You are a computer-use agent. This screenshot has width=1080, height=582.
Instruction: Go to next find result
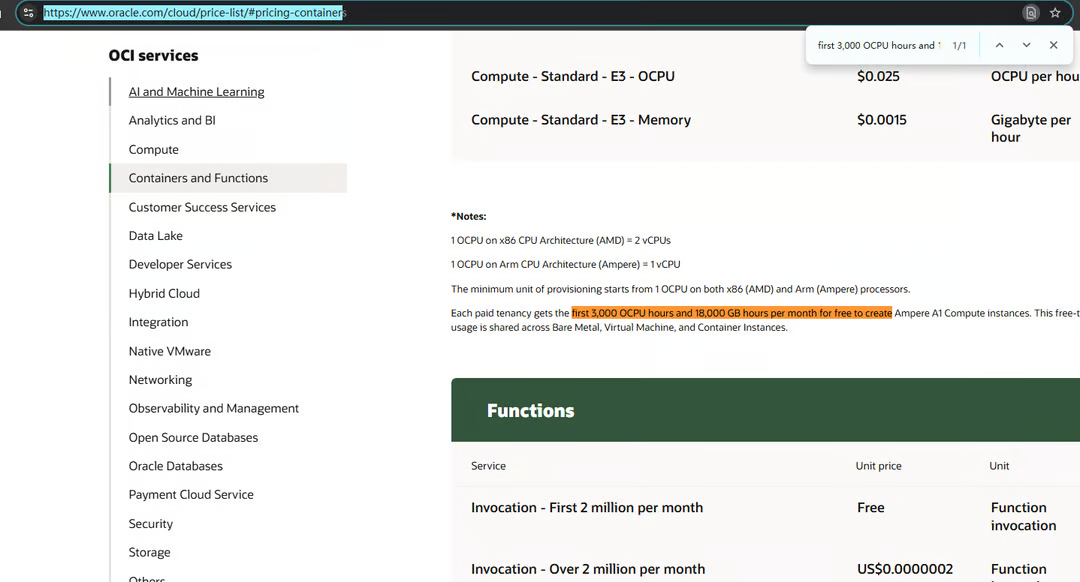pos(1026,45)
